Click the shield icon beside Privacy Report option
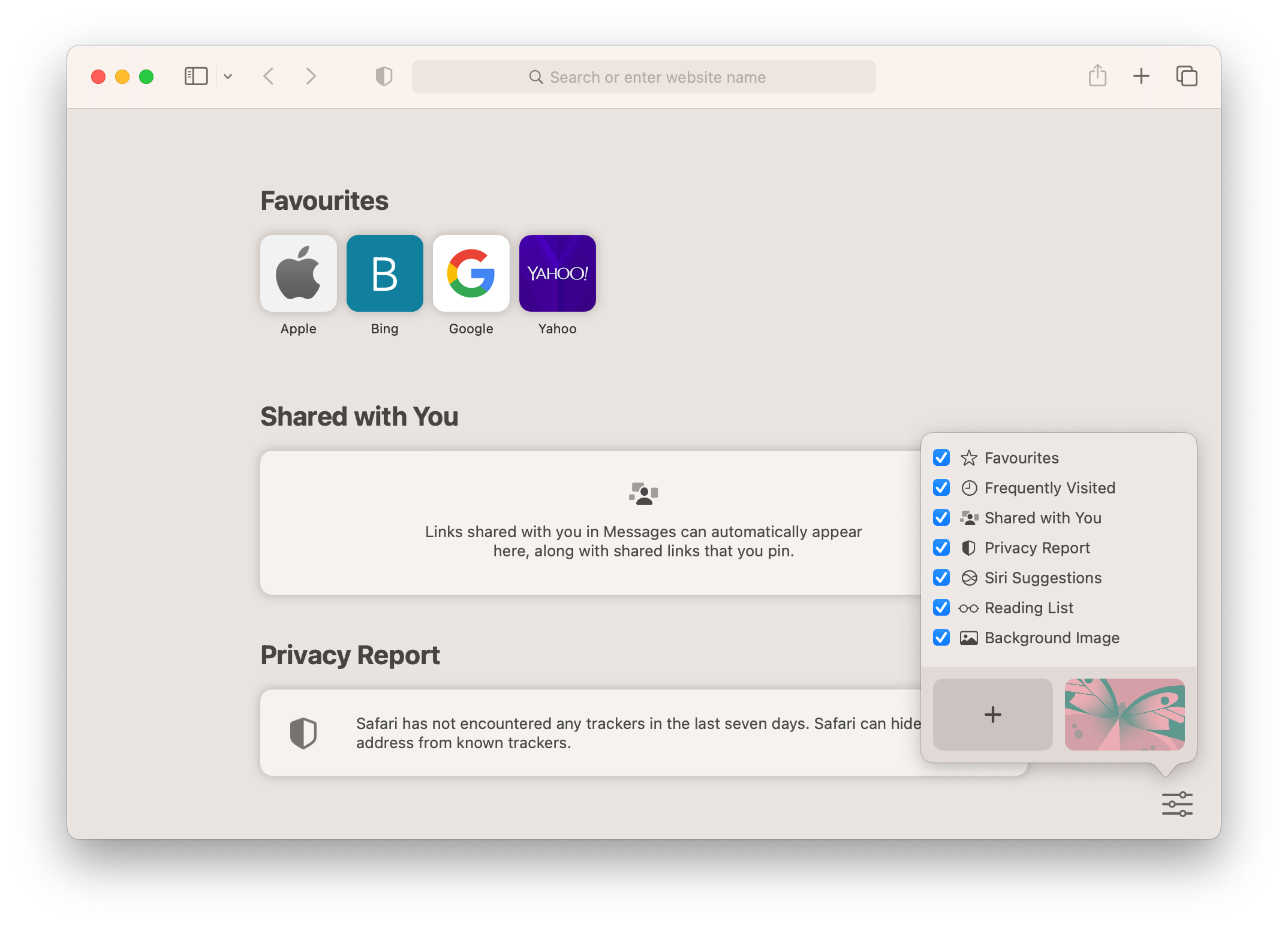1288x928 pixels. 969,548
